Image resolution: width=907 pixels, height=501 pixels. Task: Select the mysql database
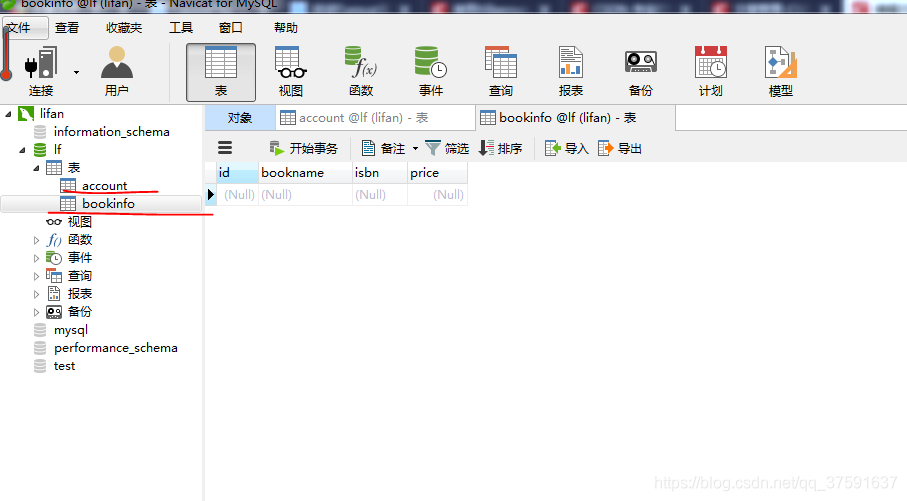coord(71,330)
